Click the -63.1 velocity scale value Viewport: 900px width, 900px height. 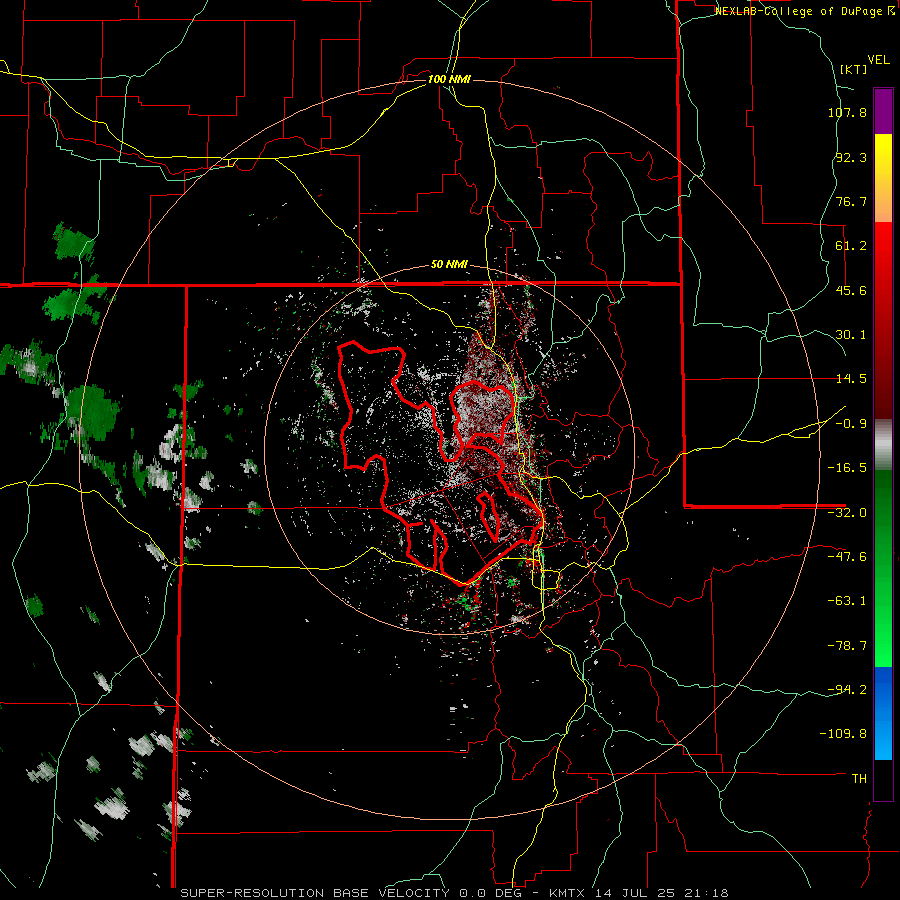coord(847,601)
